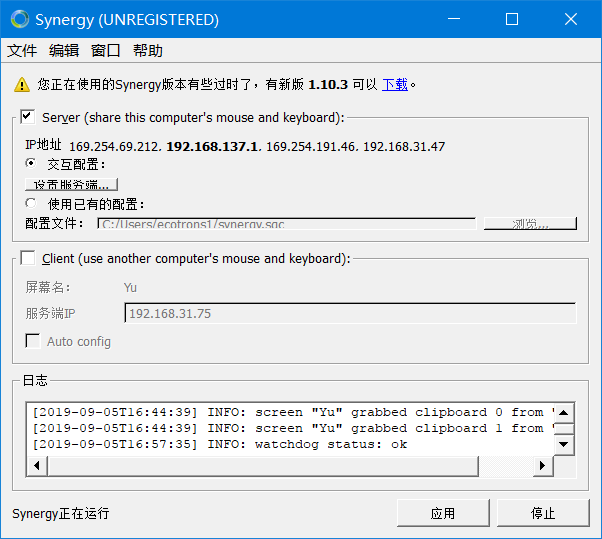Click the log scroll down arrow
The image size is (602, 539).
[x=564, y=445]
